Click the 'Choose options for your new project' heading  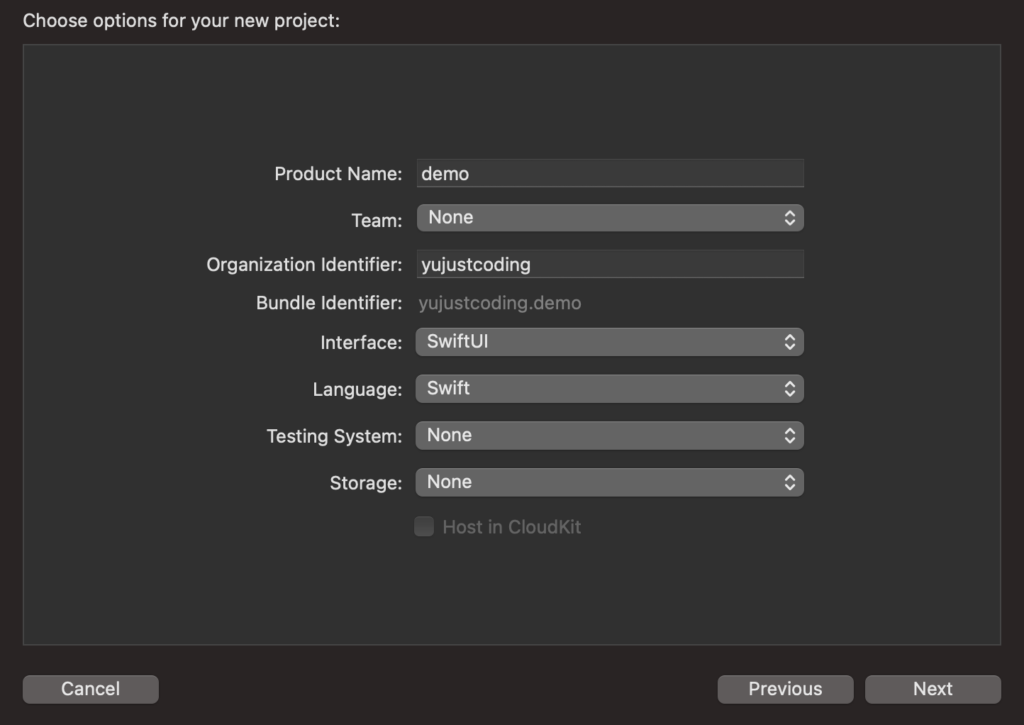(181, 20)
